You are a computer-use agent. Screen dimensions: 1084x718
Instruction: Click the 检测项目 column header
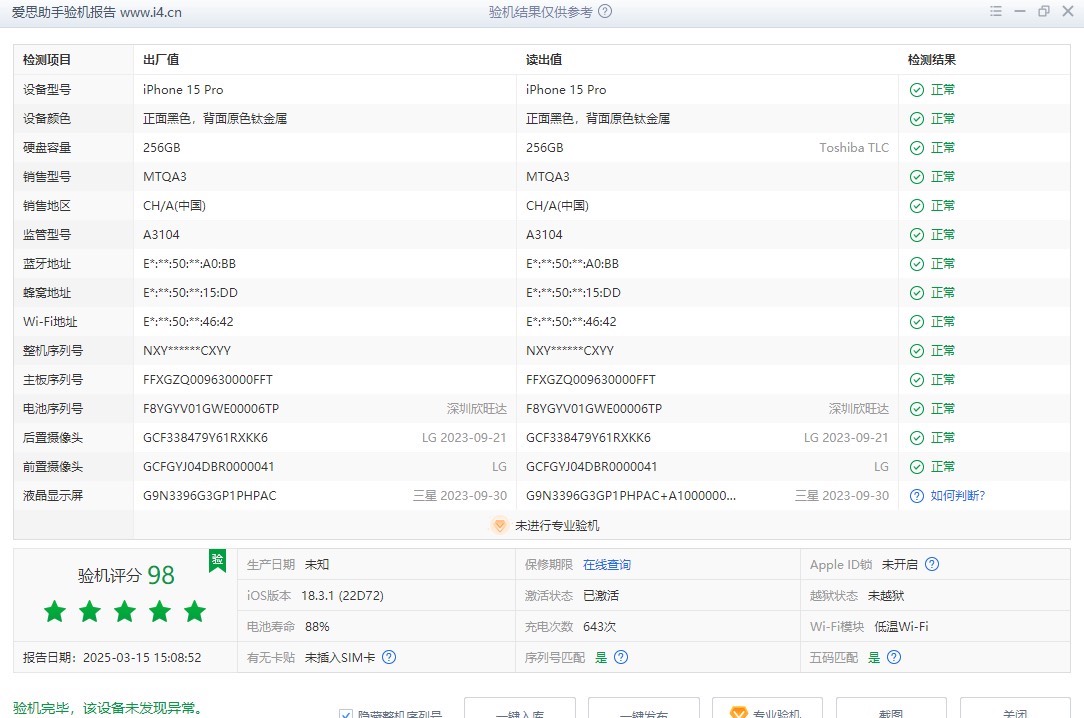click(47, 60)
